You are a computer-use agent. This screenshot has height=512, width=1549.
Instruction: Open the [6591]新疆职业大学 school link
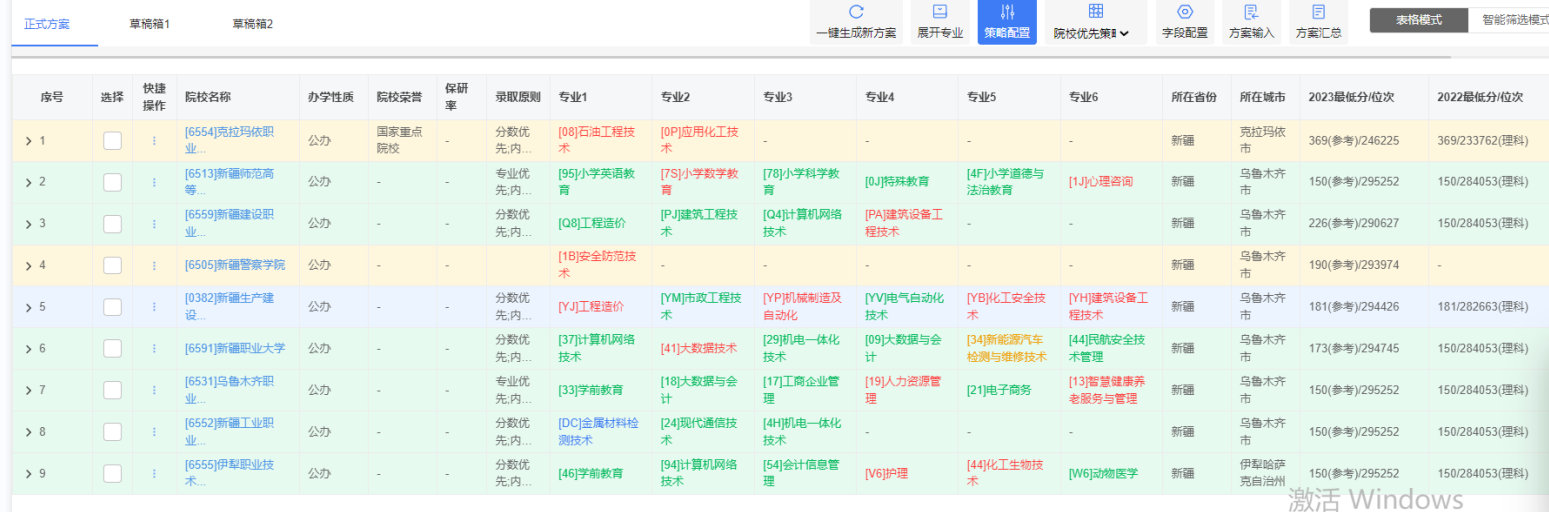coord(235,348)
